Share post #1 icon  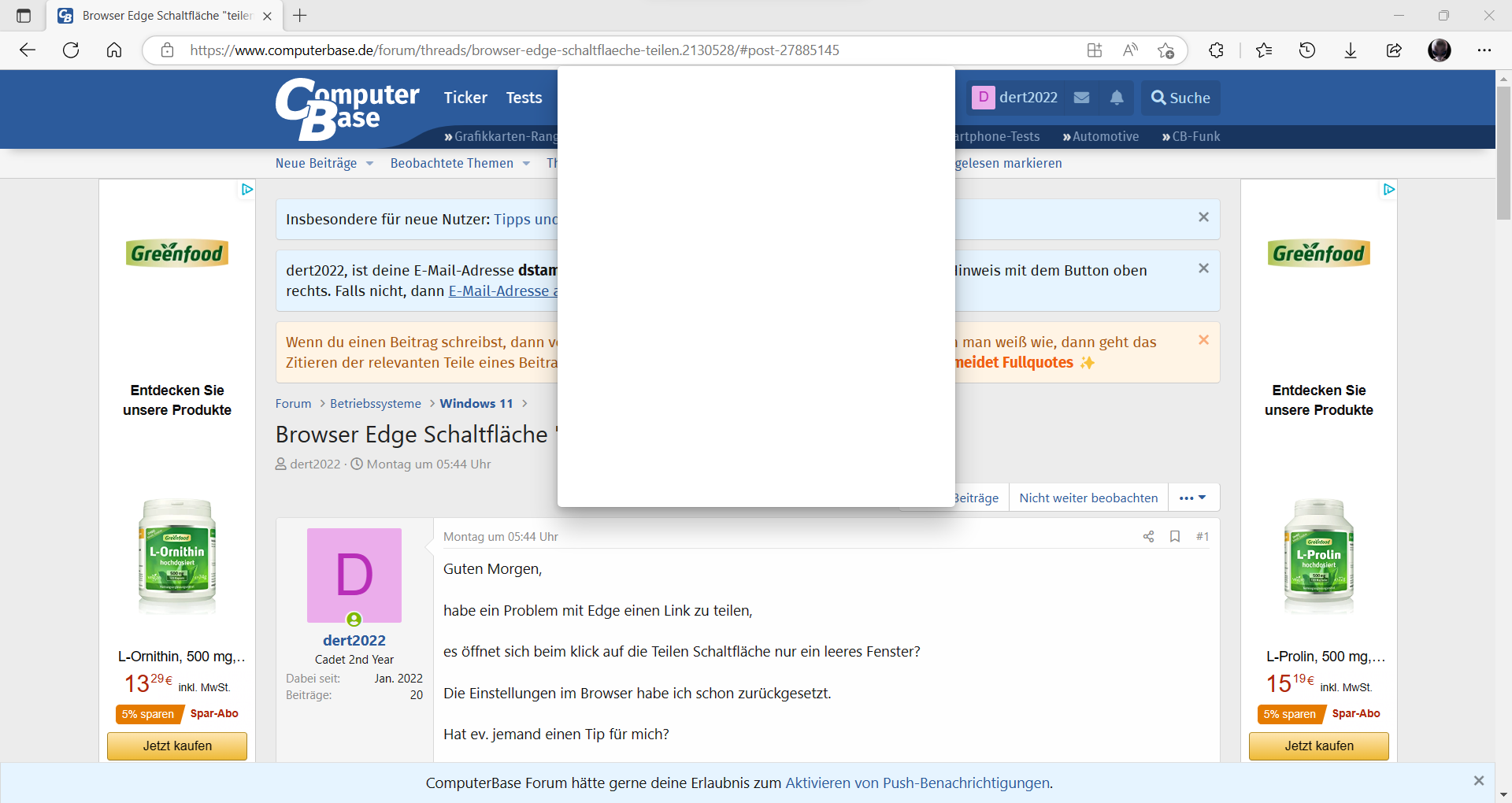[1148, 537]
